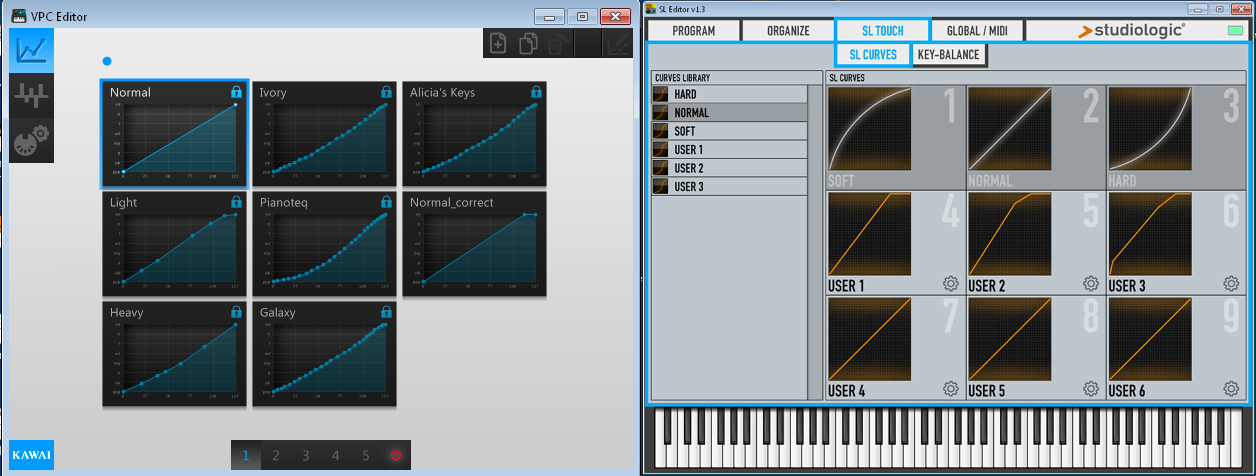This screenshot has height=476, width=1256.
Task: Duplicate the curve using the copy icon
Action: pyautogui.click(x=529, y=44)
